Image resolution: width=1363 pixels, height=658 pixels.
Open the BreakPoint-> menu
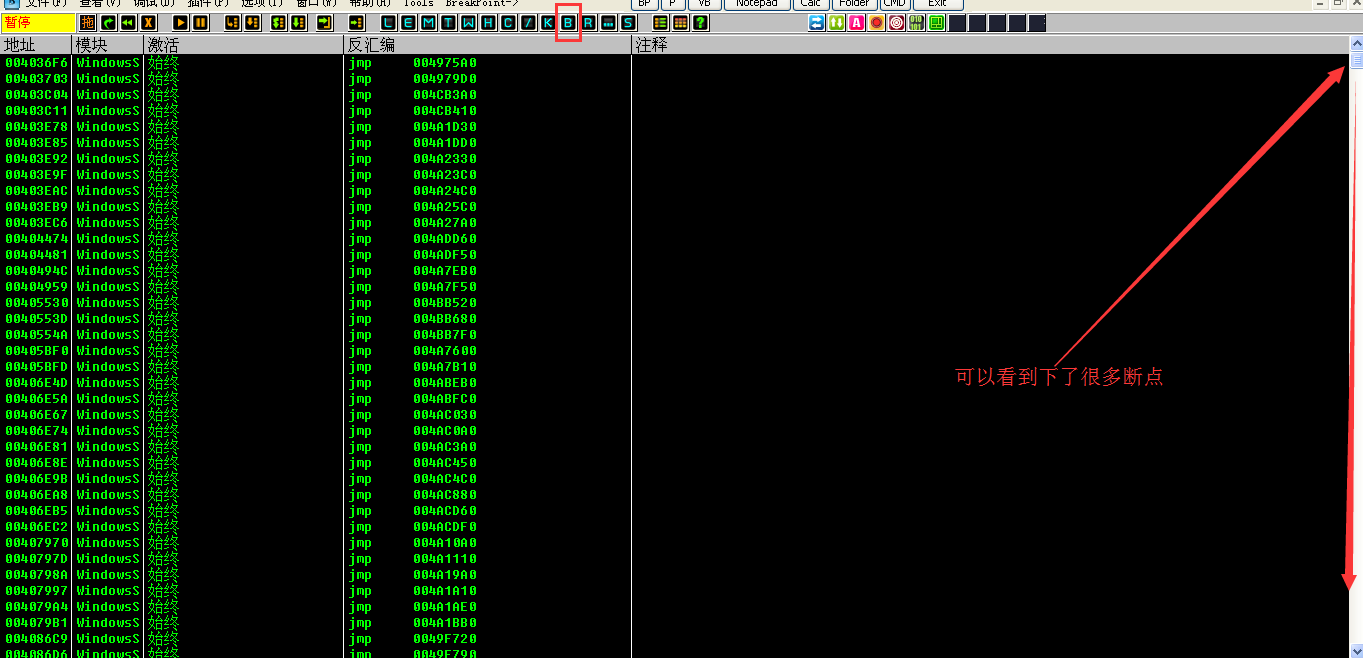pos(482,4)
